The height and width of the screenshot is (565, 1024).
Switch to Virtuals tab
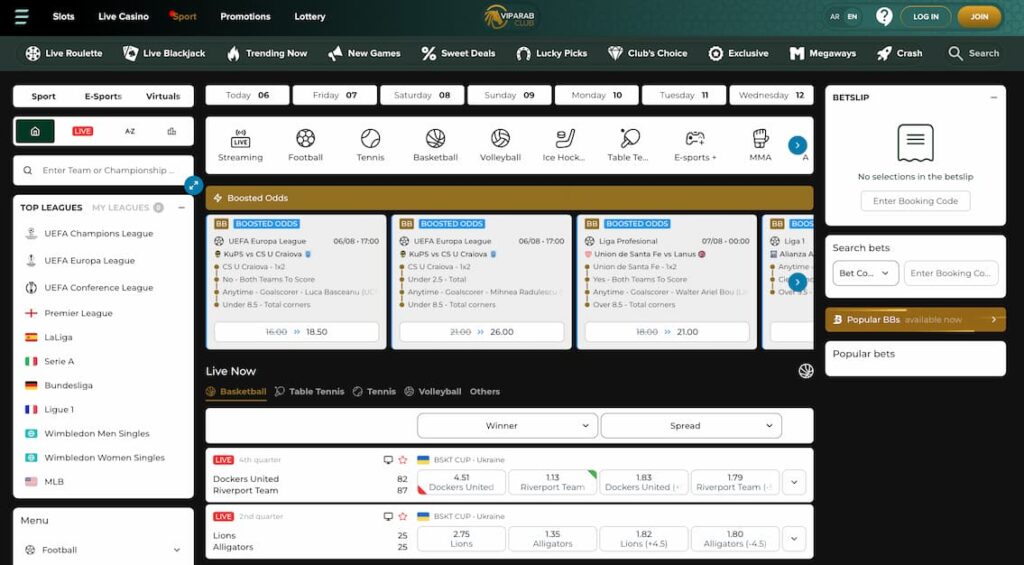163,96
